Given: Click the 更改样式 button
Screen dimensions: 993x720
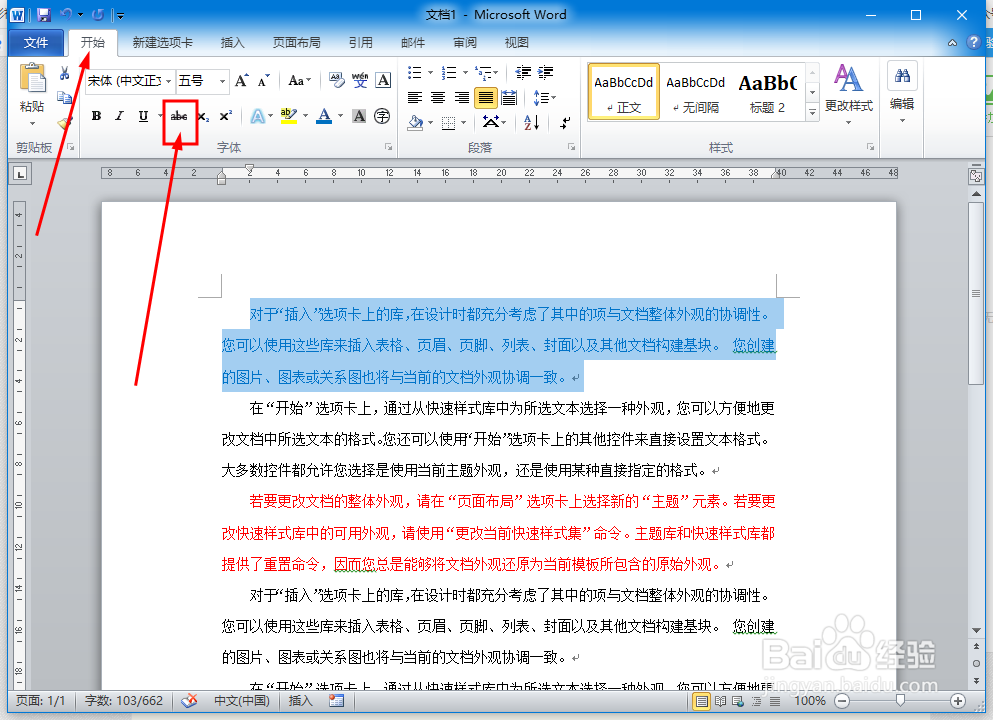Looking at the screenshot, I should 847,93.
